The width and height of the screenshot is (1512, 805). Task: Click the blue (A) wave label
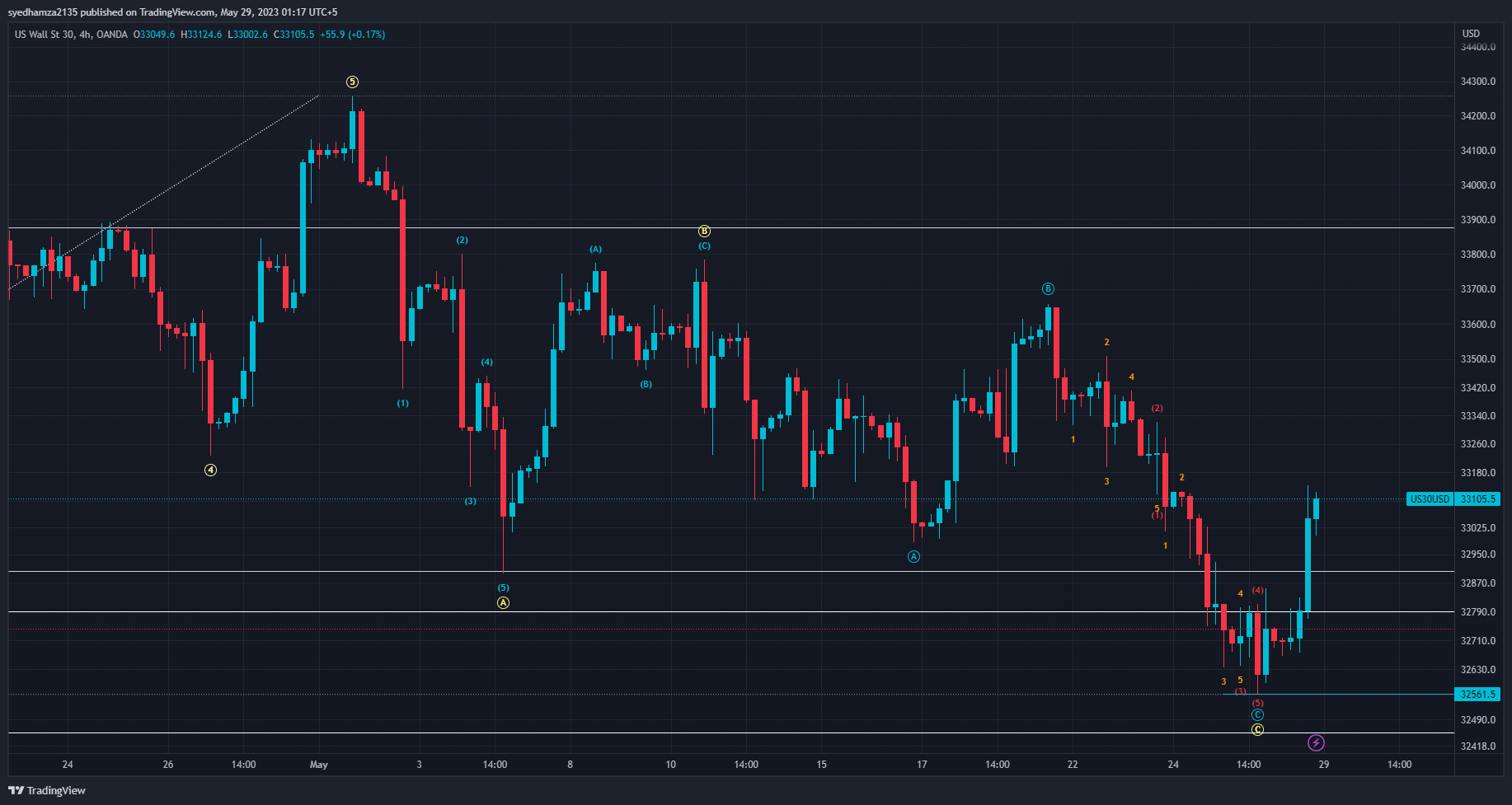(x=595, y=249)
